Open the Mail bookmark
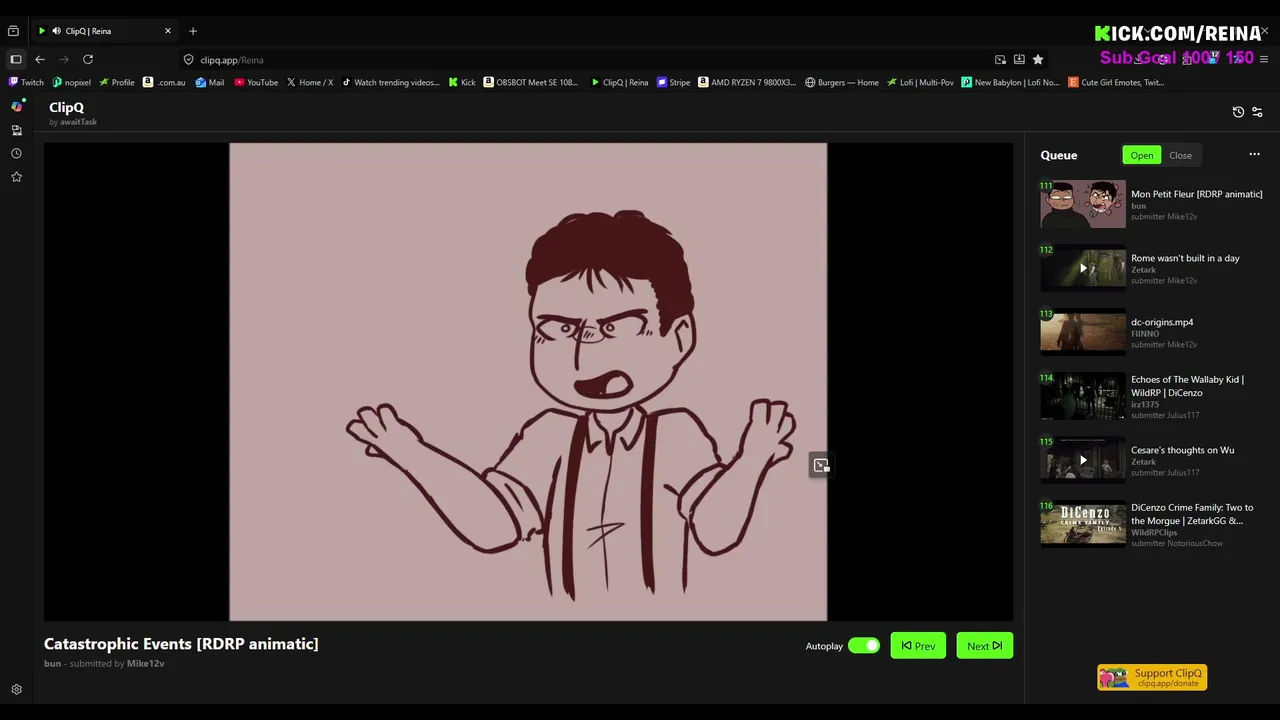This screenshot has height=720, width=1280. coord(210,82)
